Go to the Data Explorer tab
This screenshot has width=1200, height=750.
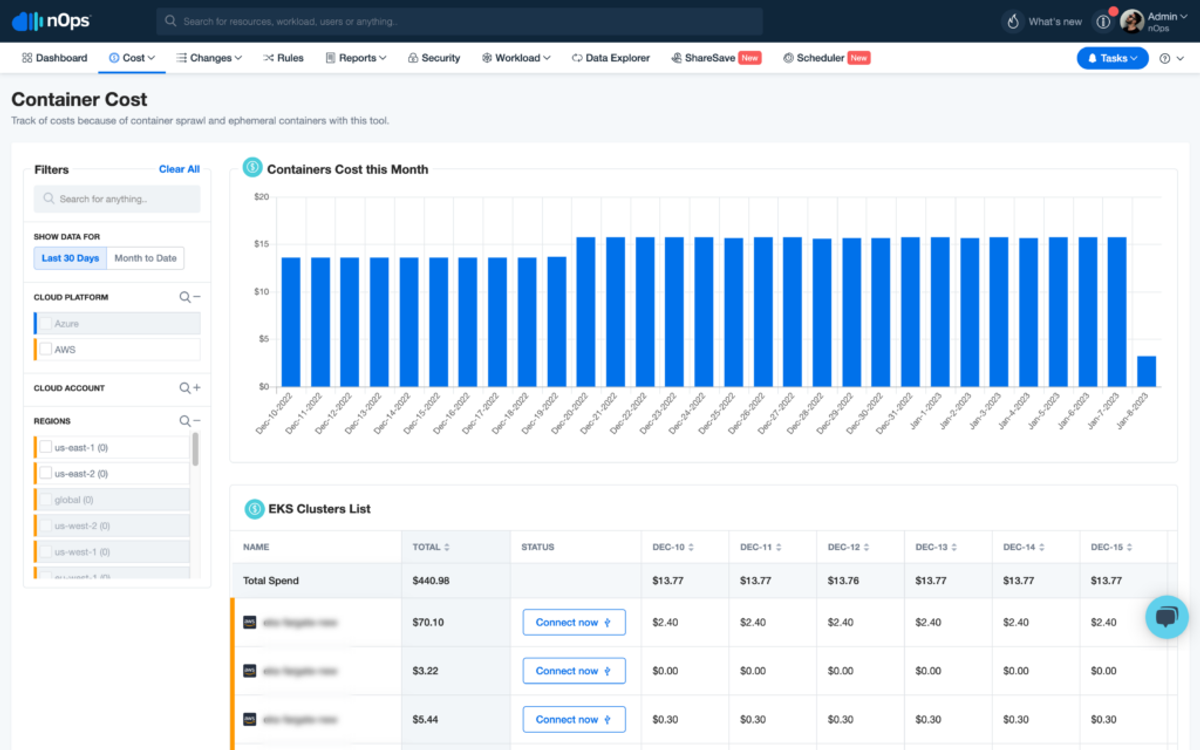click(610, 58)
